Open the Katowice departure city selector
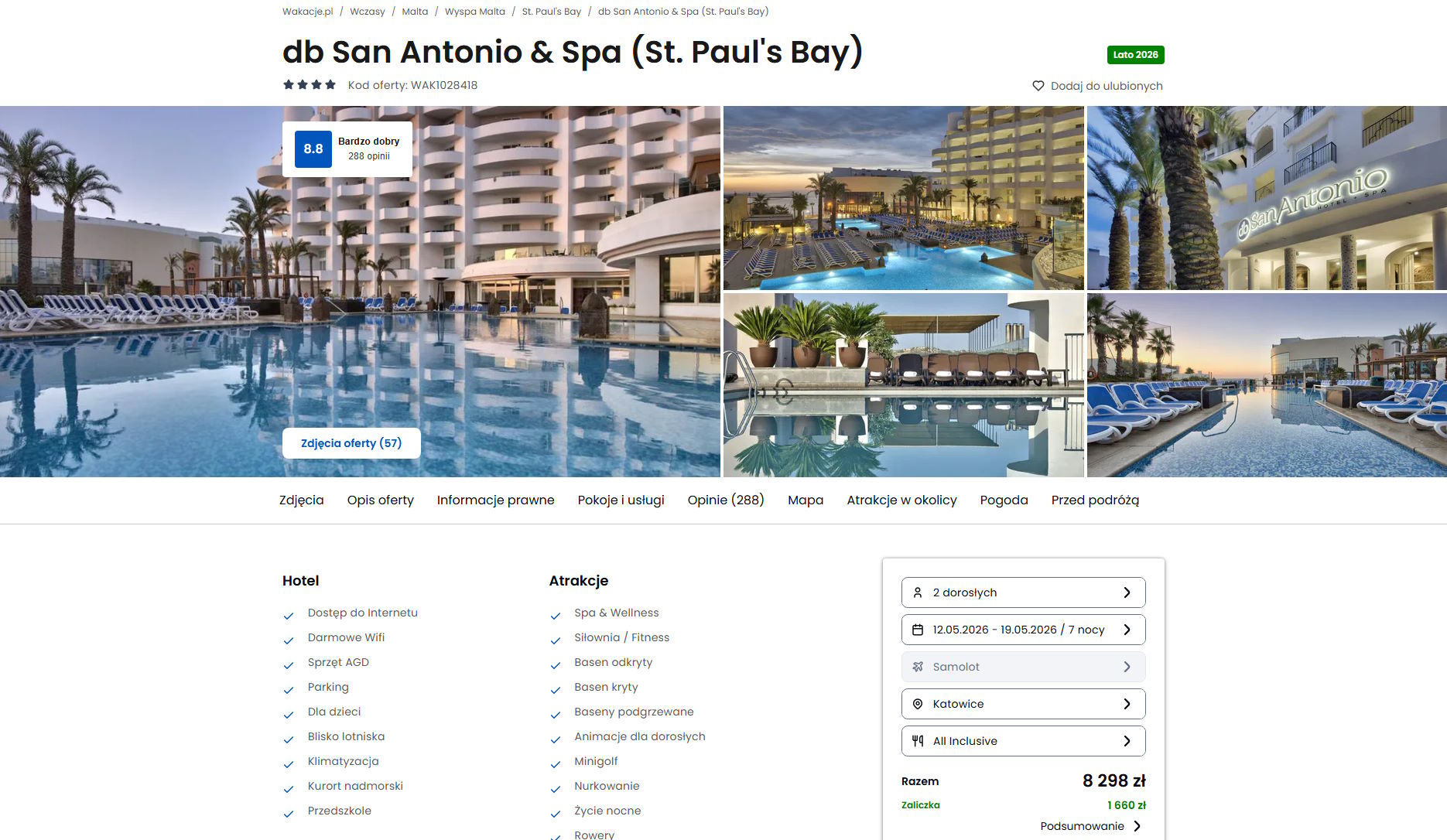Image resolution: width=1447 pixels, height=840 pixels. [1023, 704]
